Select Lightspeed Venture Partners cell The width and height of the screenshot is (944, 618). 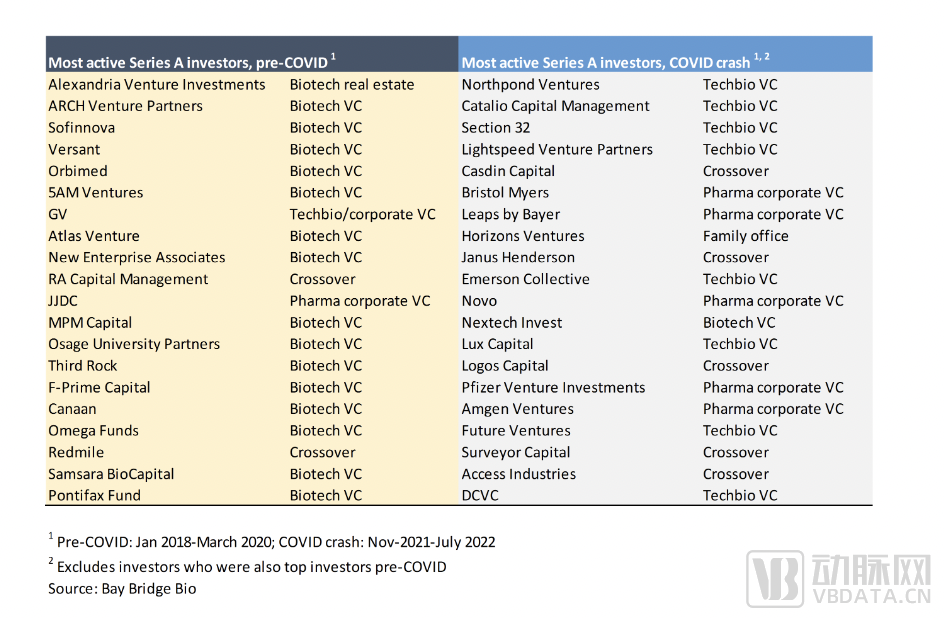(x=557, y=149)
